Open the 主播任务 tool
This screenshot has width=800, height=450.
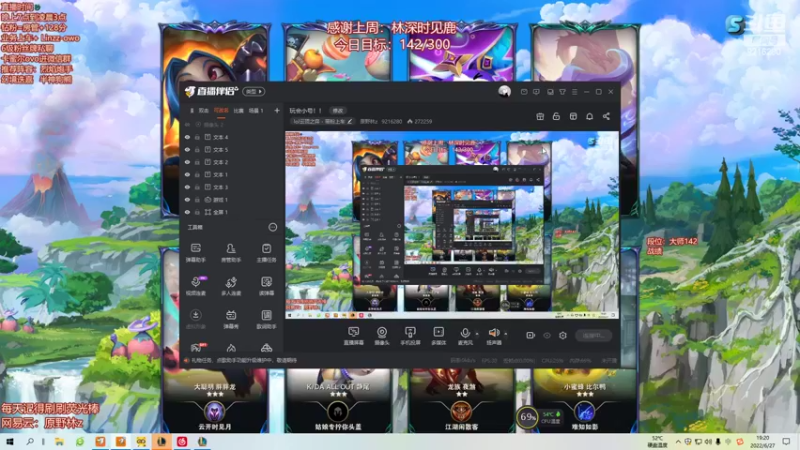(x=266, y=253)
